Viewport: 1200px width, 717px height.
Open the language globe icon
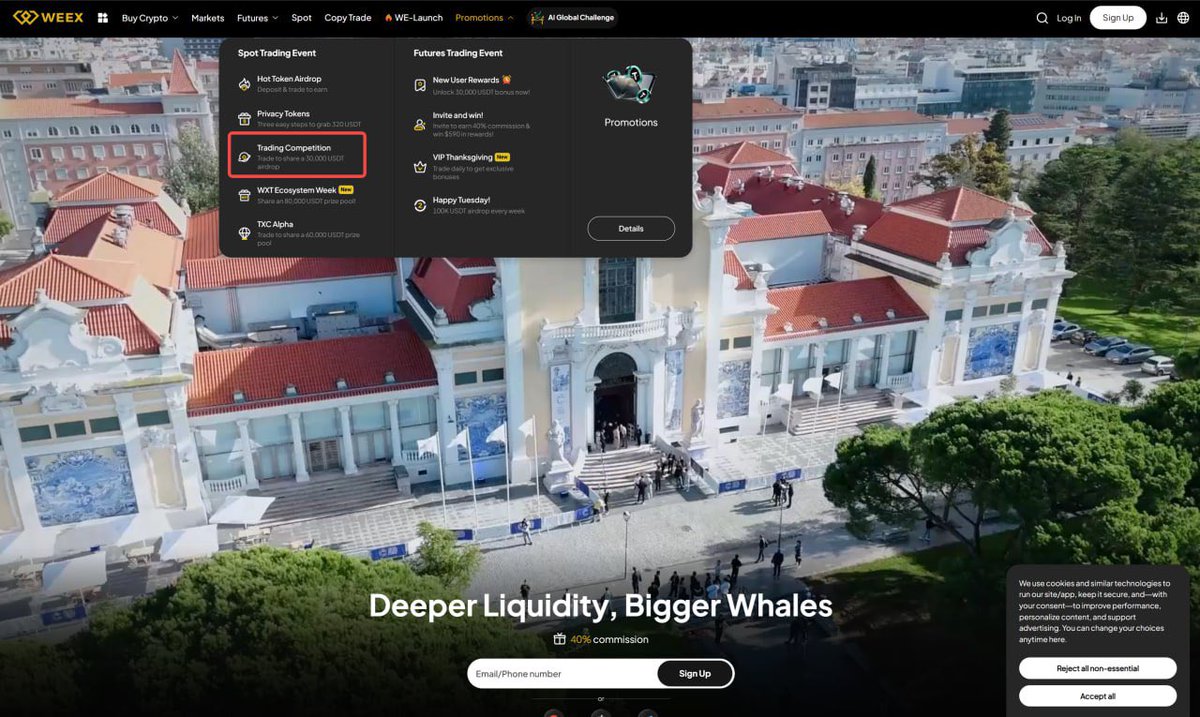1185,17
